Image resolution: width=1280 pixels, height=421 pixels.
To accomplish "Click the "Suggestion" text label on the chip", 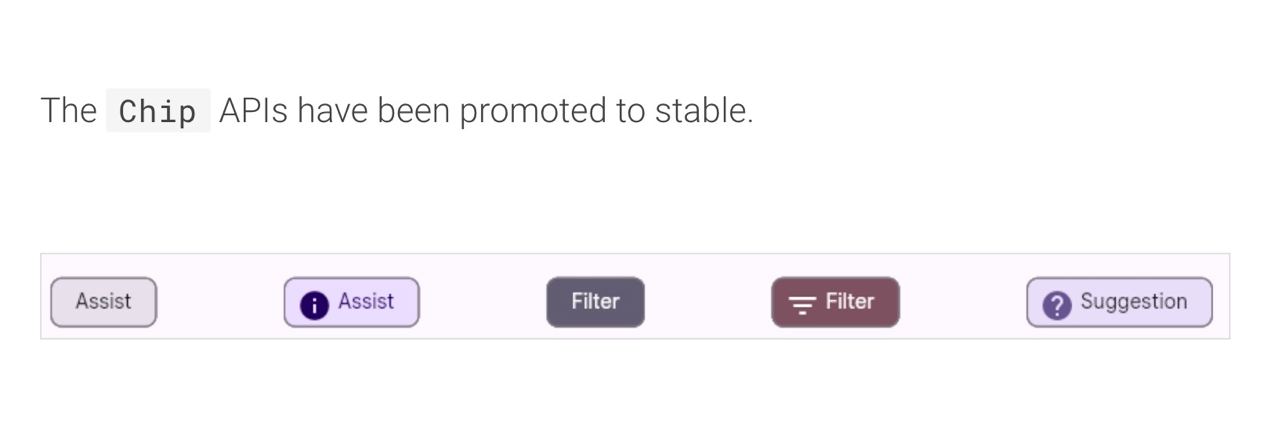I will [1133, 301].
